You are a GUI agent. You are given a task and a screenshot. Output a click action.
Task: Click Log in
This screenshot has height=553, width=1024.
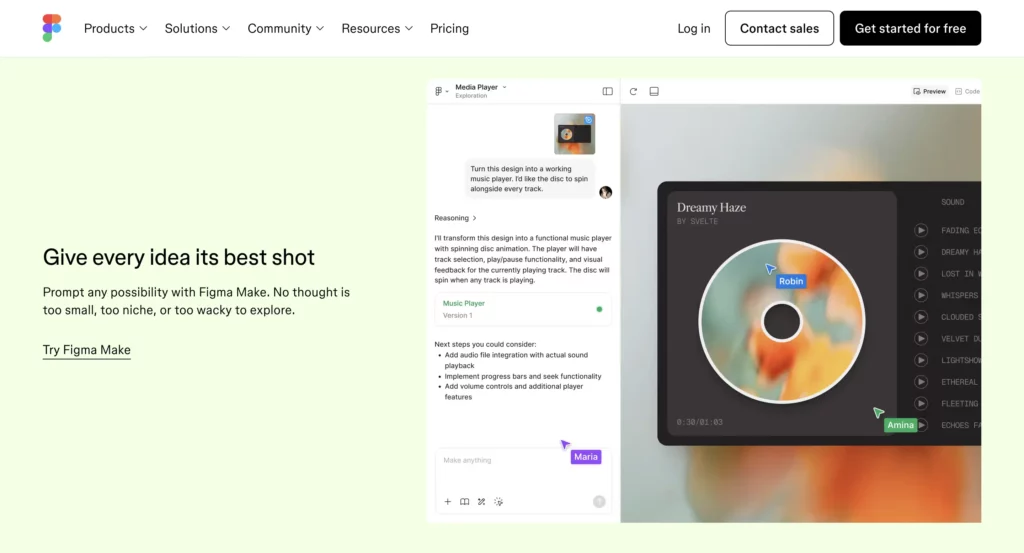click(x=694, y=28)
